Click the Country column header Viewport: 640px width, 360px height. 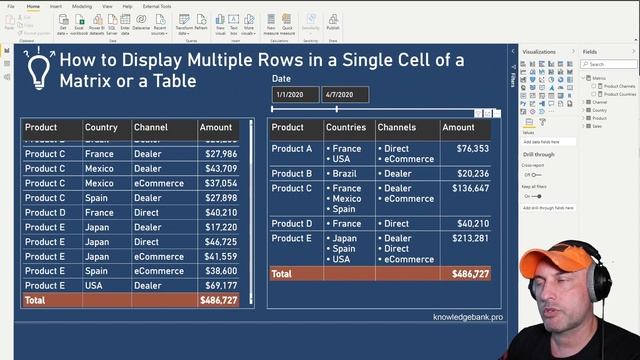[x=101, y=127]
